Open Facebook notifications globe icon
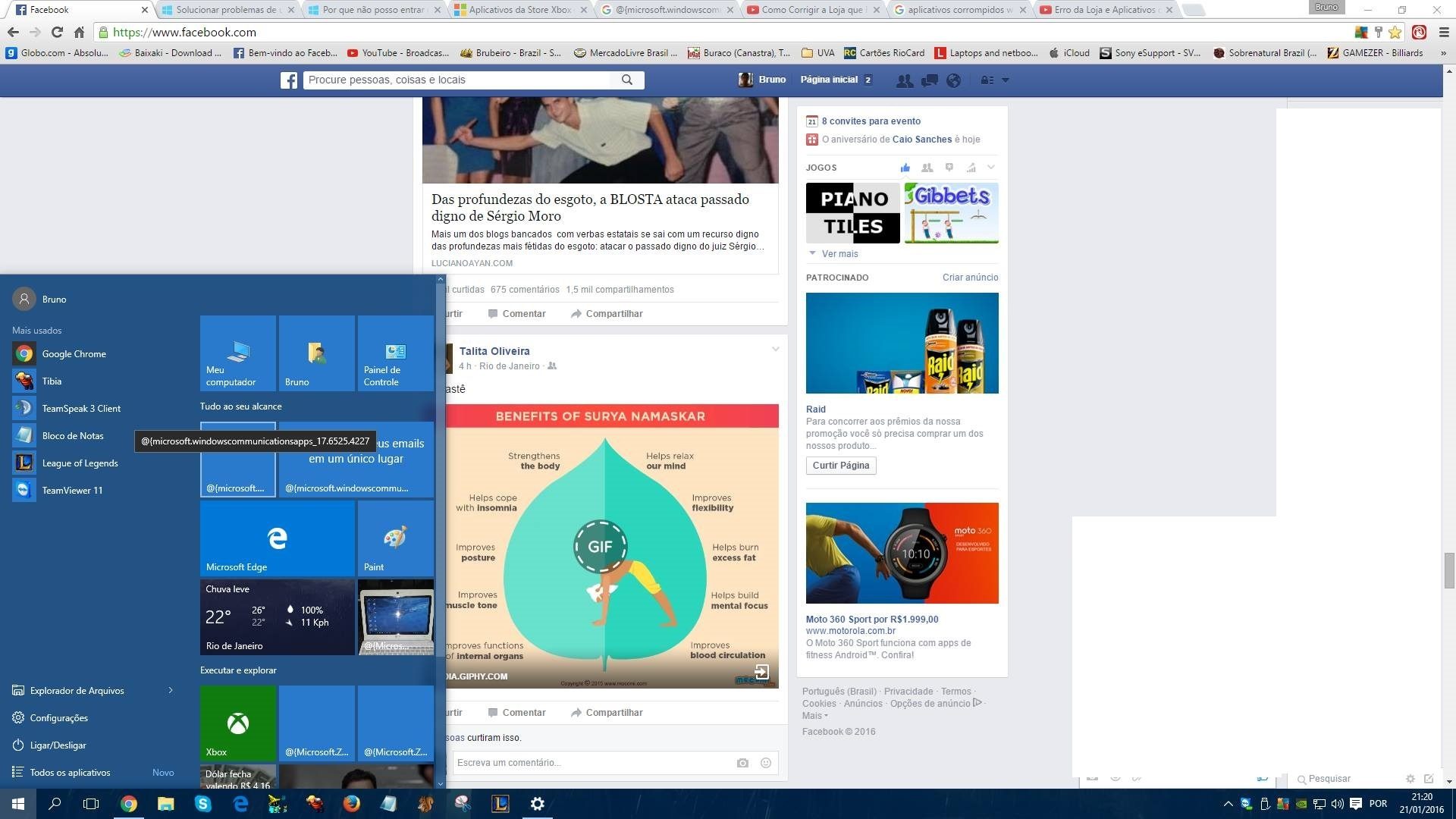1456x819 pixels. coord(954,80)
